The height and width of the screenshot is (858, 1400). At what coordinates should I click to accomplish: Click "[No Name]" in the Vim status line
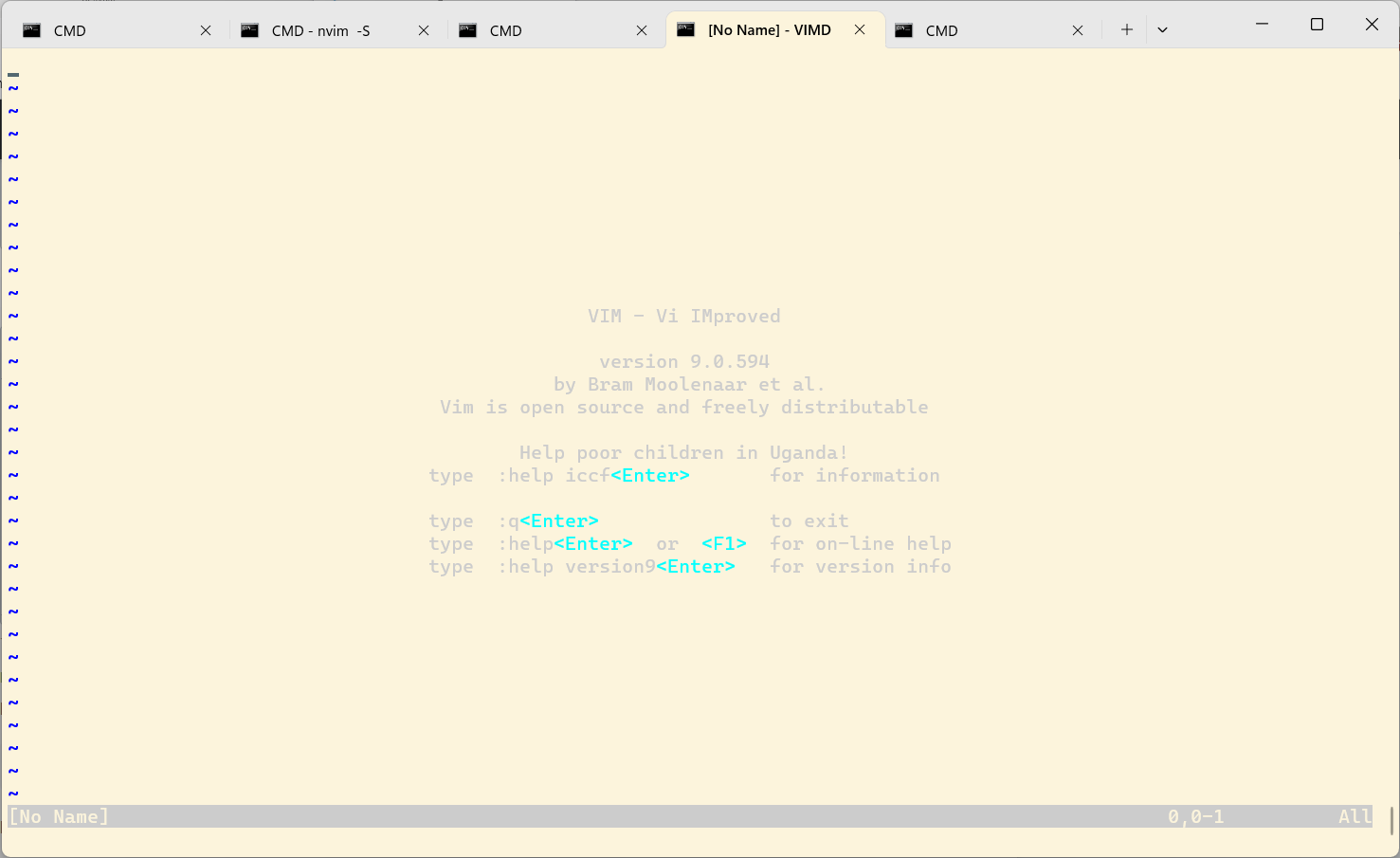pos(57,815)
